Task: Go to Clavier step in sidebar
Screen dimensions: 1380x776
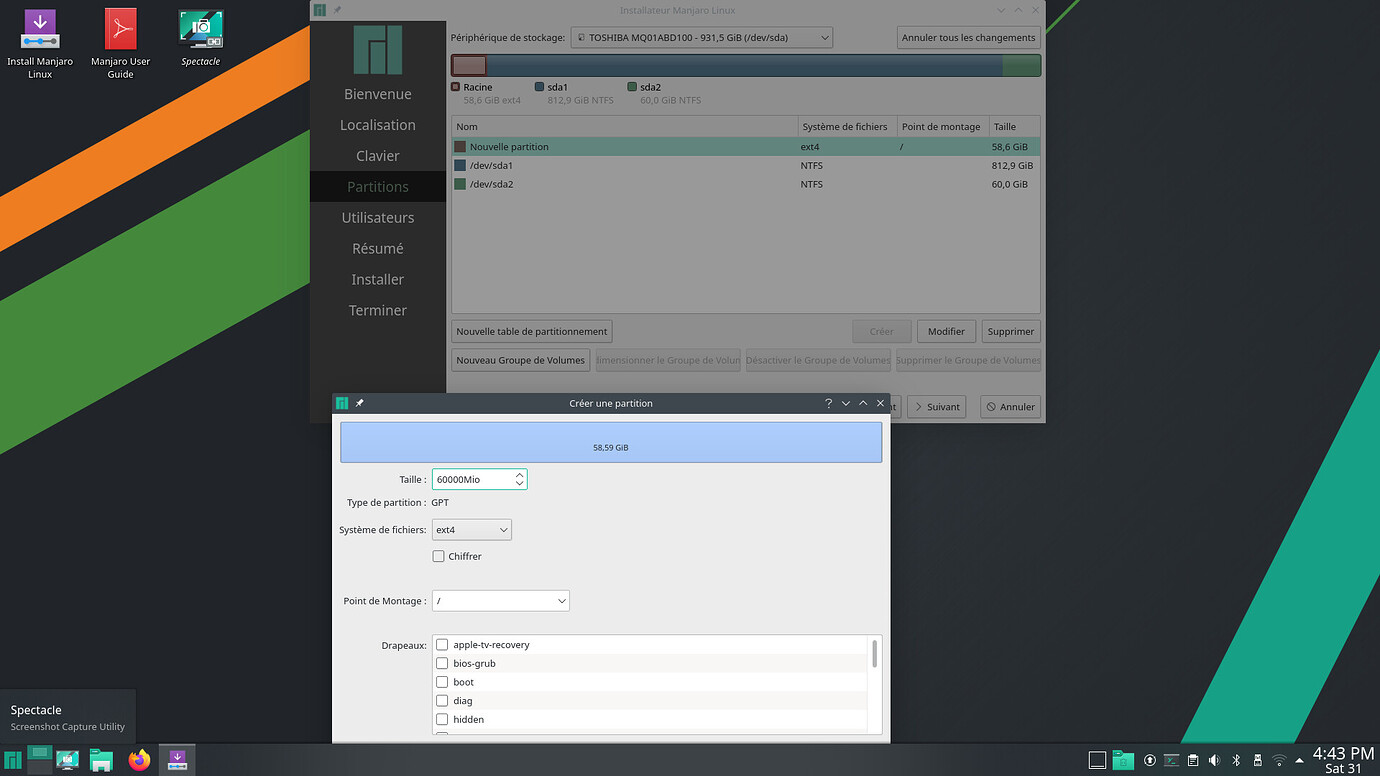Action: 378,156
